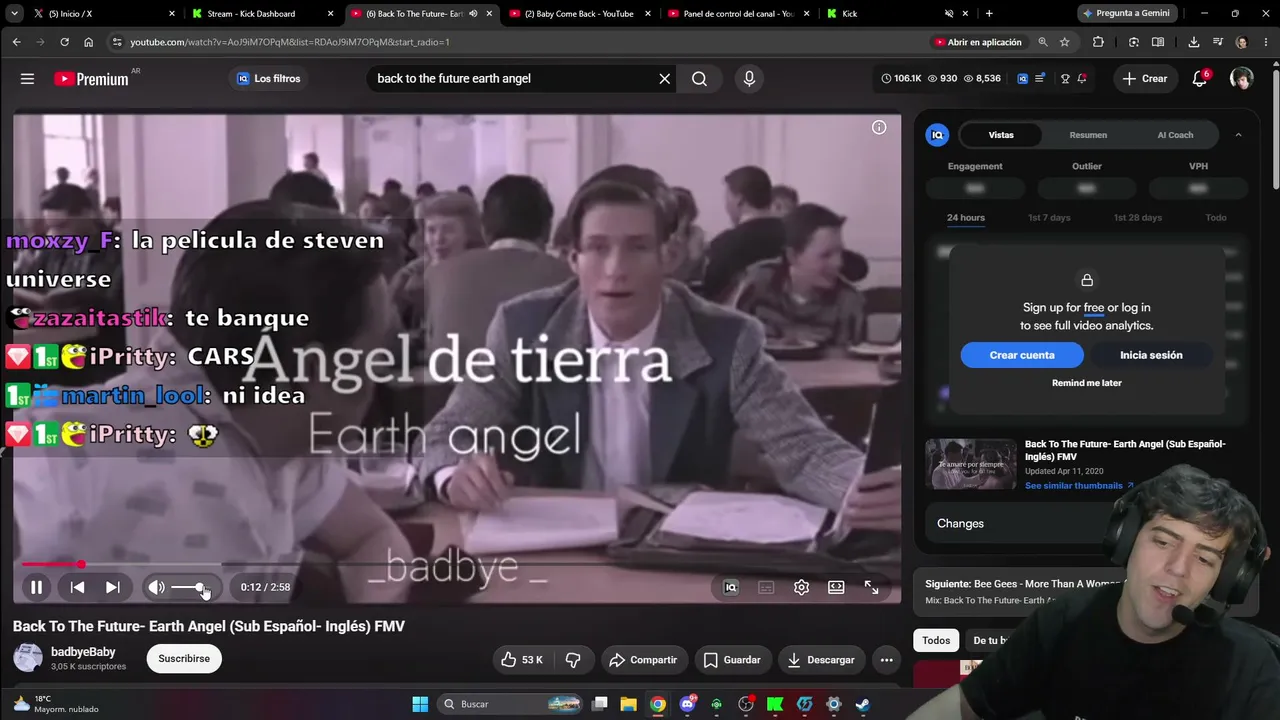This screenshot has width=1280, height=720.
Task: Click the Compartir share button
Action: point(643,660)
